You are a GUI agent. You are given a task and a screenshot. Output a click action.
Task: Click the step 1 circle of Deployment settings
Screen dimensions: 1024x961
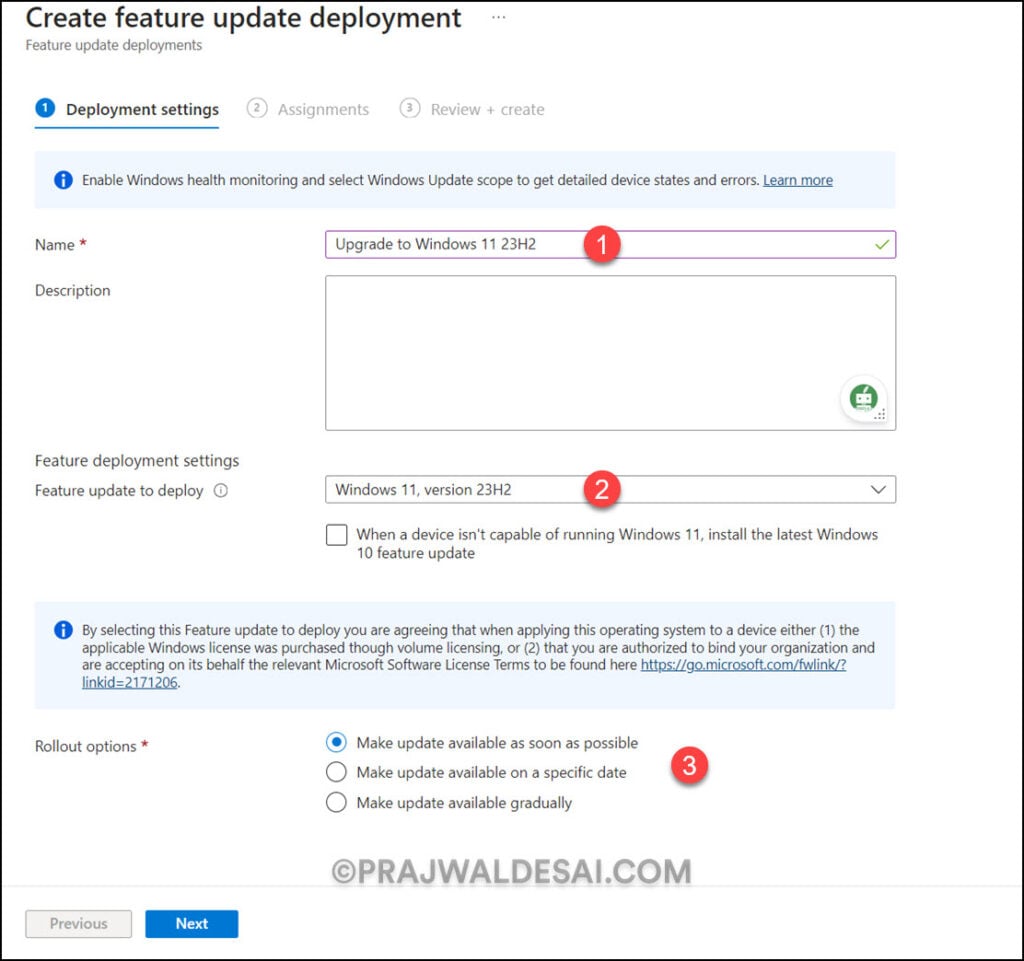pyautogui.click(x=45, y=108)
